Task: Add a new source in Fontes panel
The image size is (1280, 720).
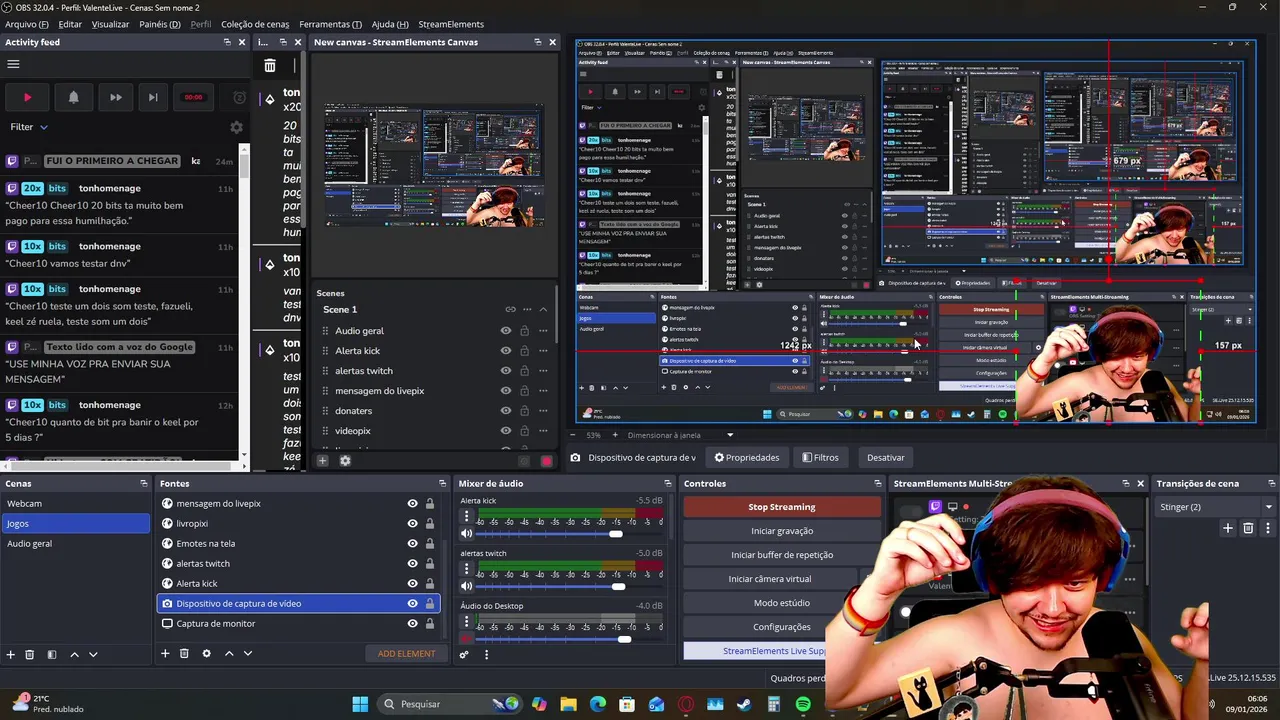Action: coord(165,654)
